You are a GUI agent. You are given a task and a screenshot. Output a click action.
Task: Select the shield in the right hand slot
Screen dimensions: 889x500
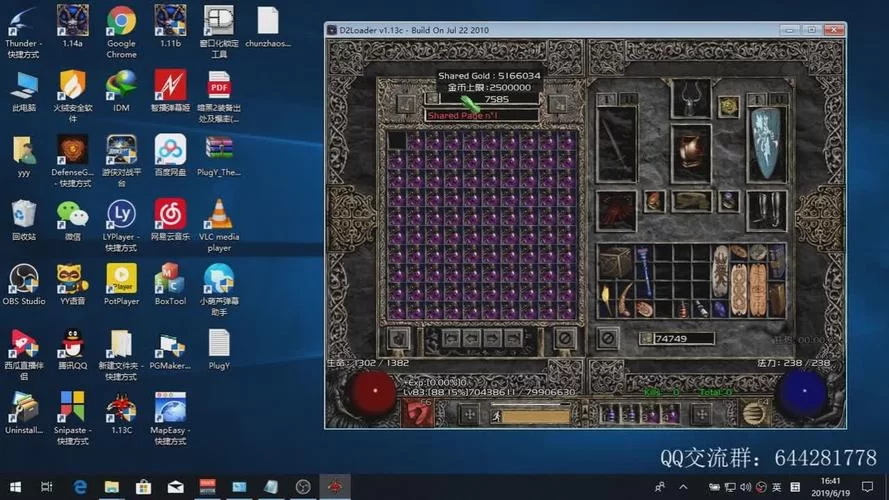pos(766,143)
